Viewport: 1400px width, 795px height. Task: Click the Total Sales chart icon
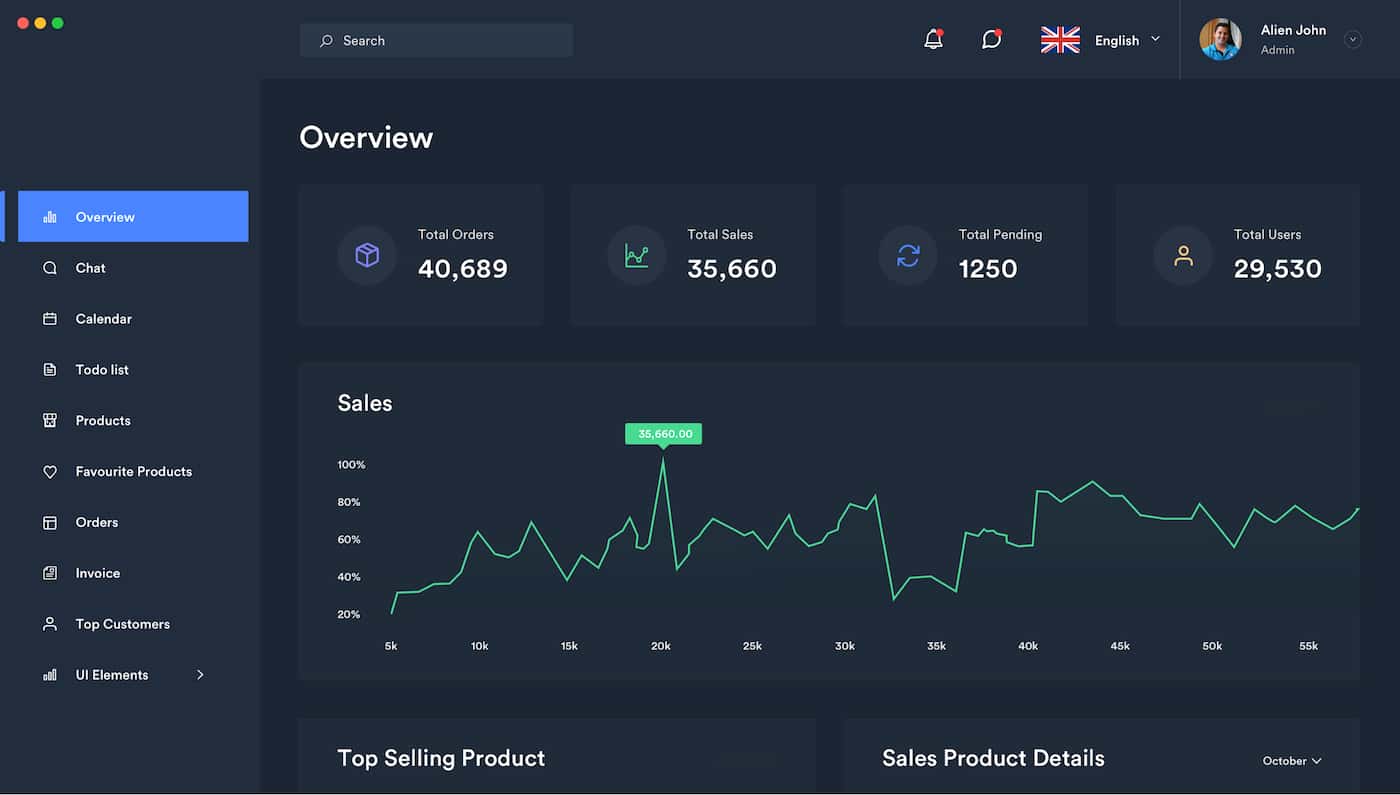(x=637, y=255)
